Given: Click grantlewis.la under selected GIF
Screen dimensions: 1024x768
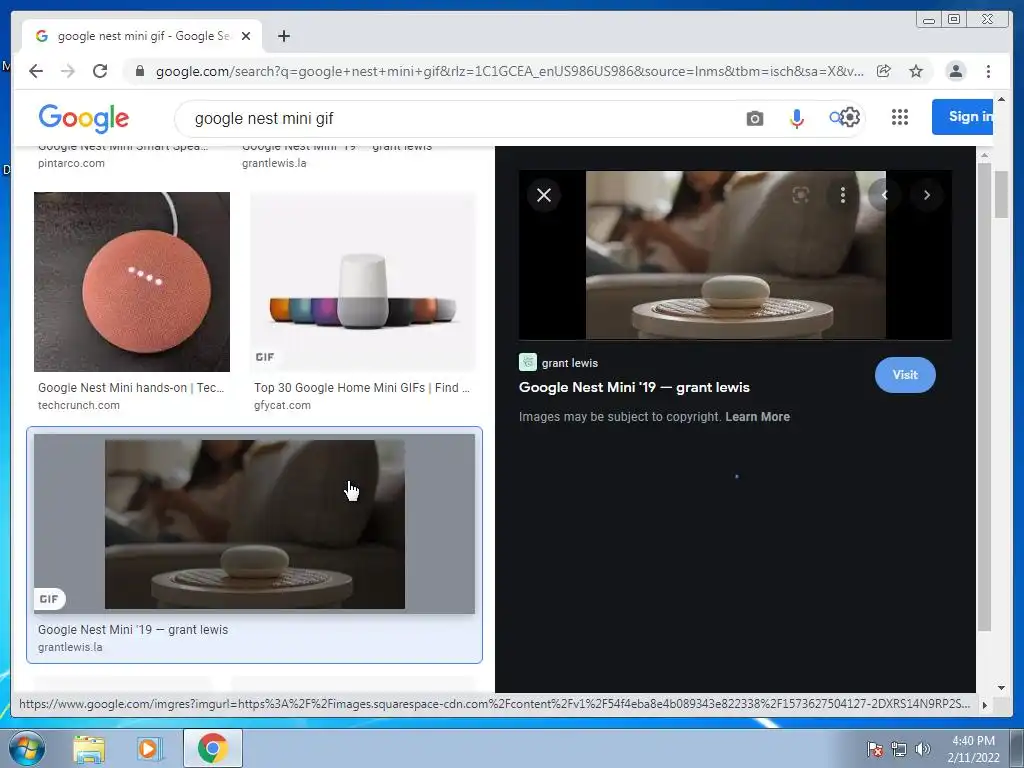Looking at the screenshot, I should [70, 647].
